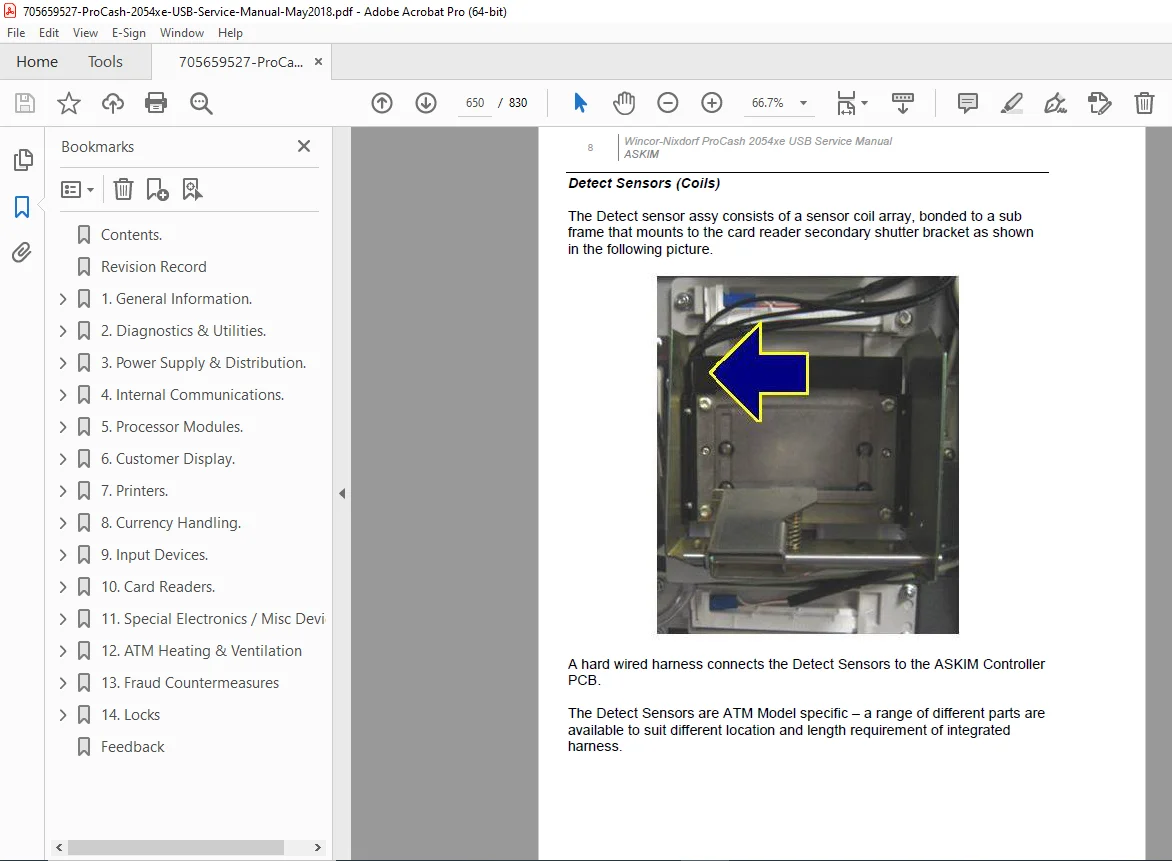Screen dimensions: 1172x861
Task: Click the trash delete icon in toolbar
Action: (x=1144, y=103)
